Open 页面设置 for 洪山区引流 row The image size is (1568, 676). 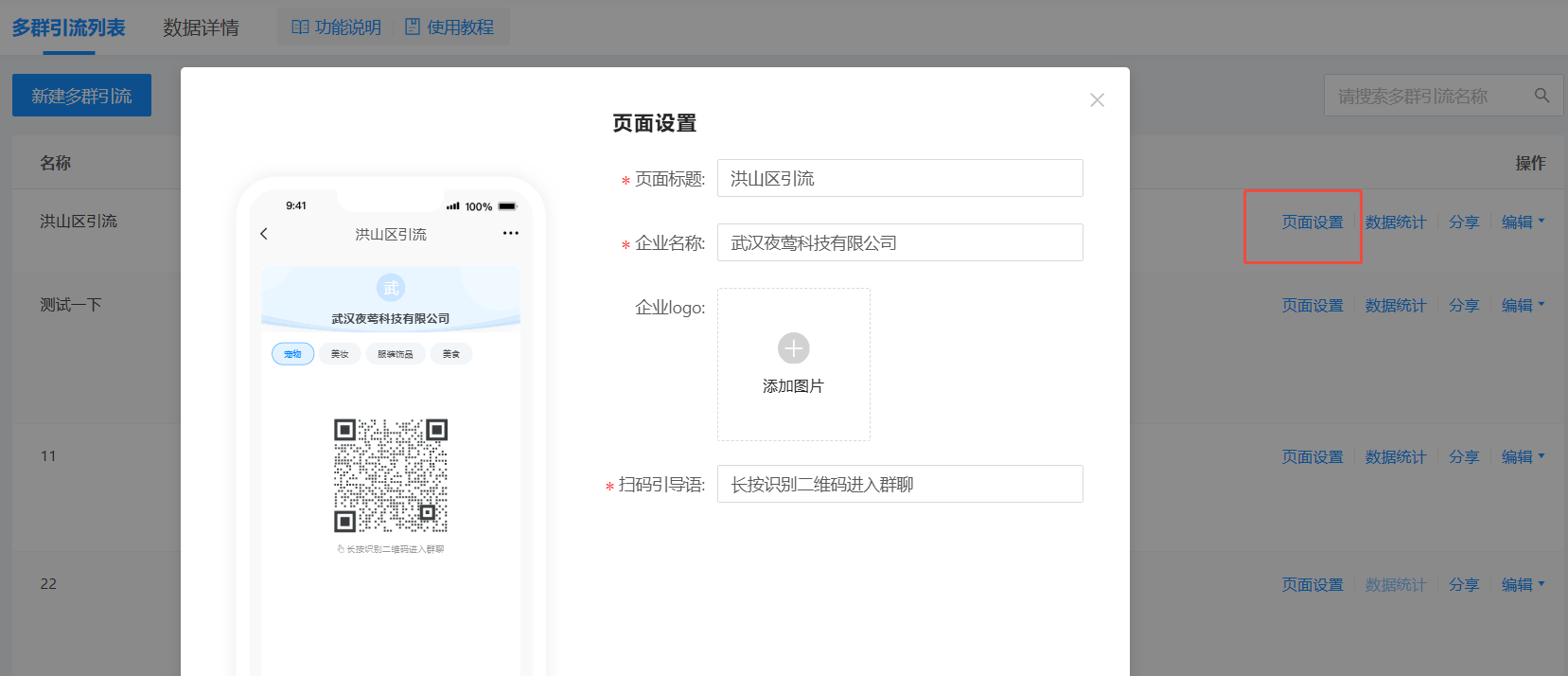coord(1313,222)
